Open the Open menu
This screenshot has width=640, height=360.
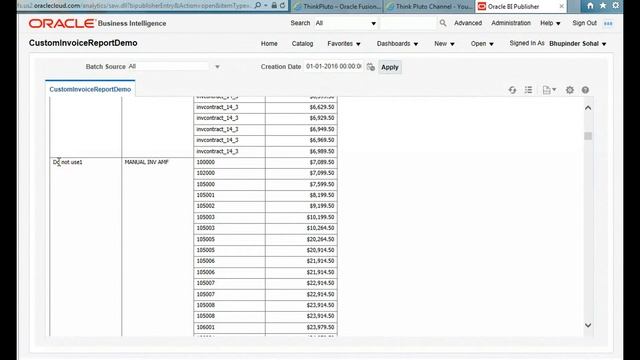482,44
